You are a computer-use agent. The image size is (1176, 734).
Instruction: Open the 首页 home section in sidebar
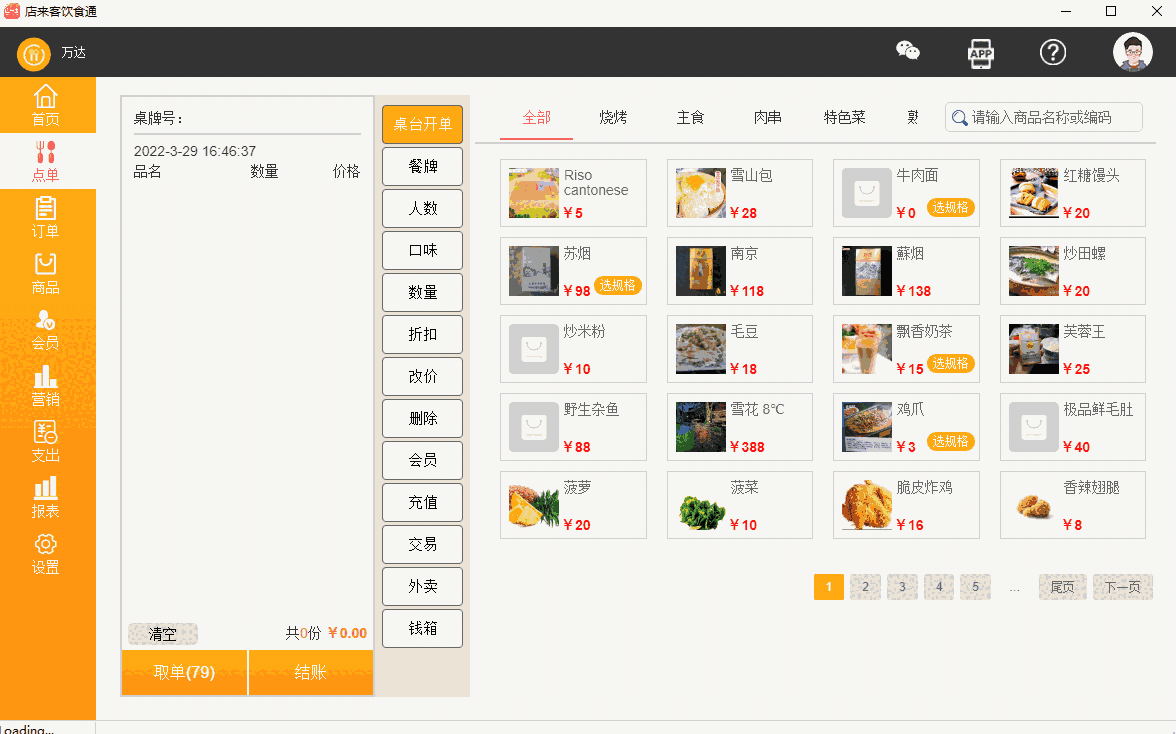pyautogui.click(x=47, y=105)
